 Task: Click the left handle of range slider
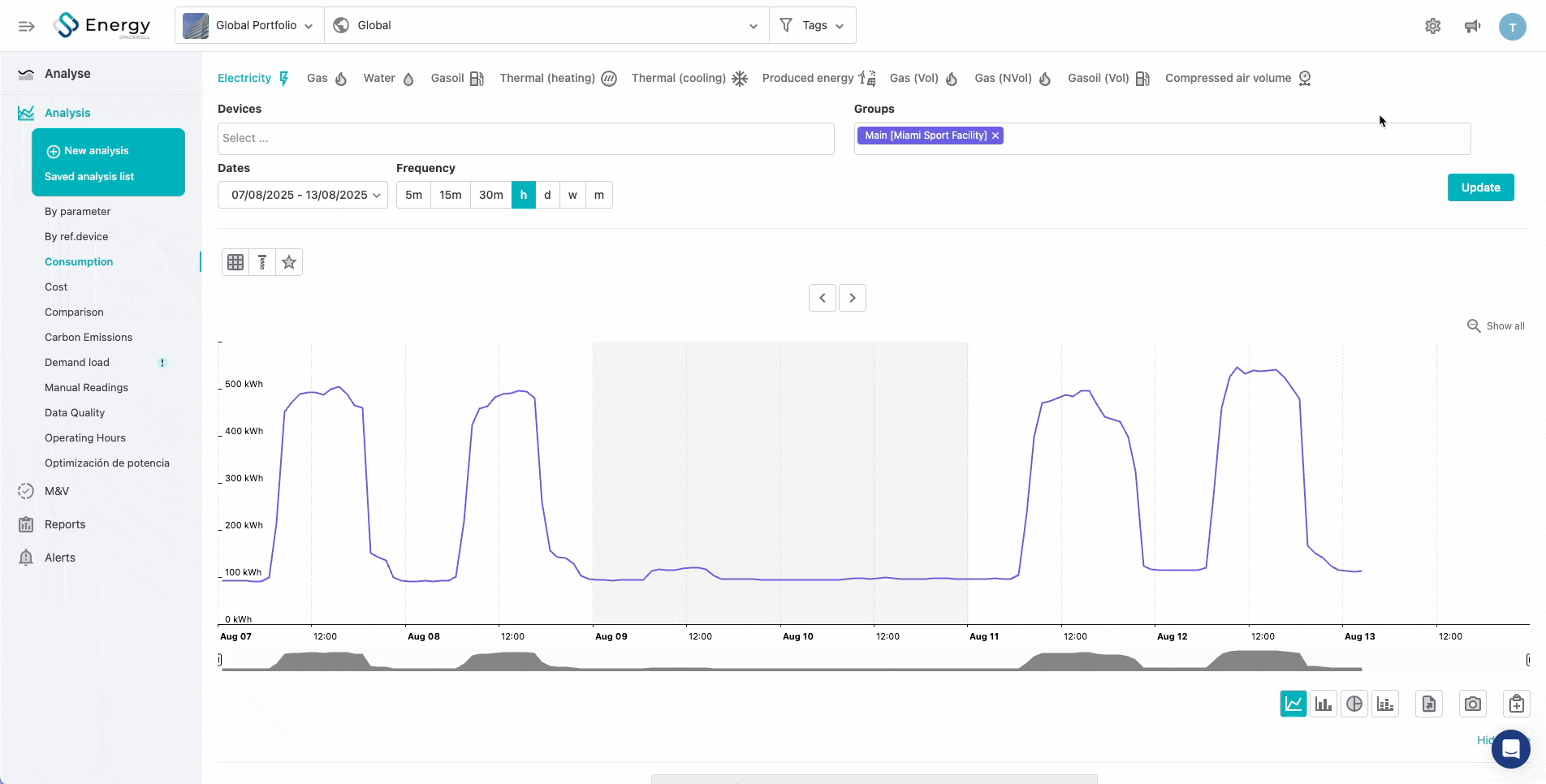(220, 660)
